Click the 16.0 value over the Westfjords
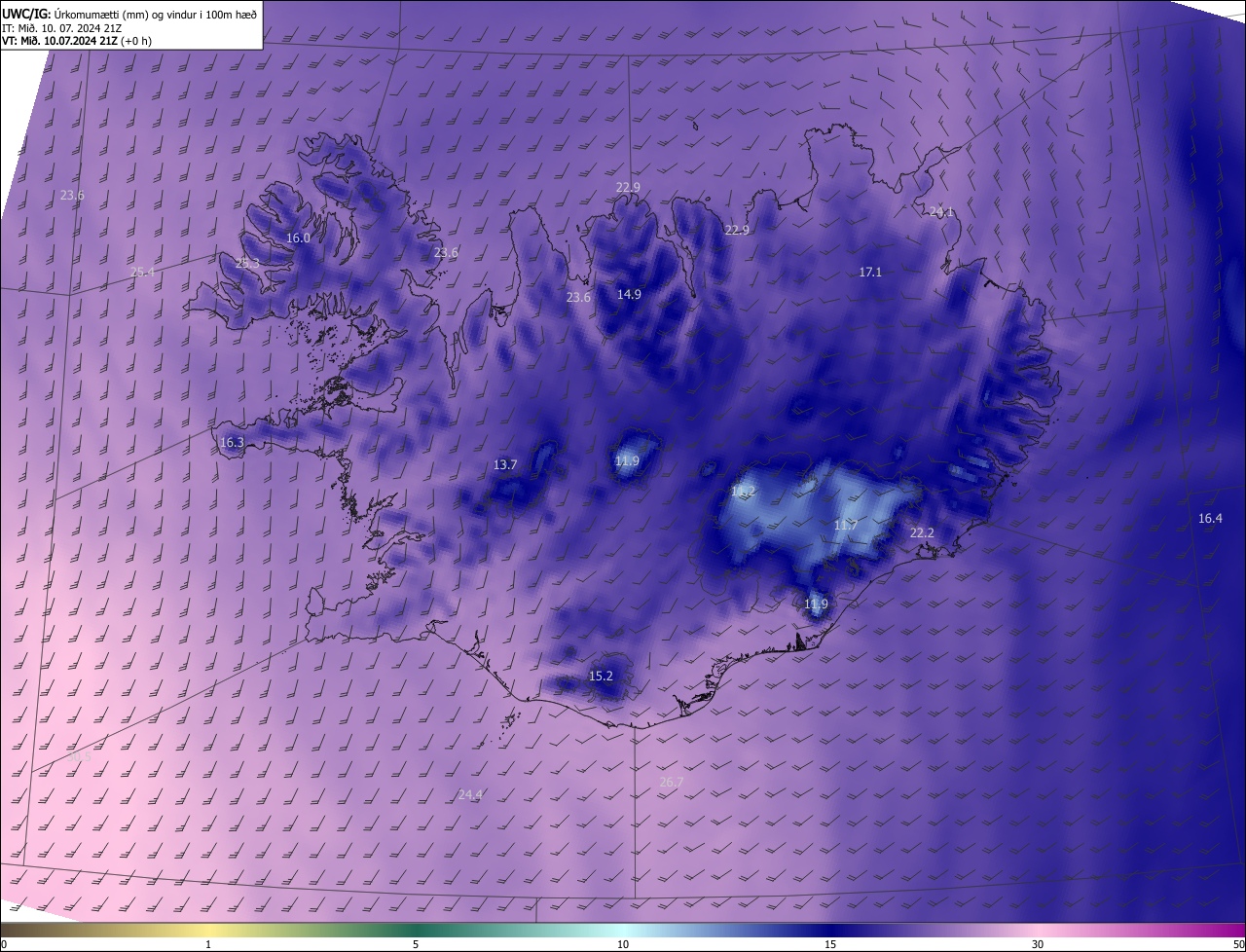 pyautogui.click(x=298, y=238)
